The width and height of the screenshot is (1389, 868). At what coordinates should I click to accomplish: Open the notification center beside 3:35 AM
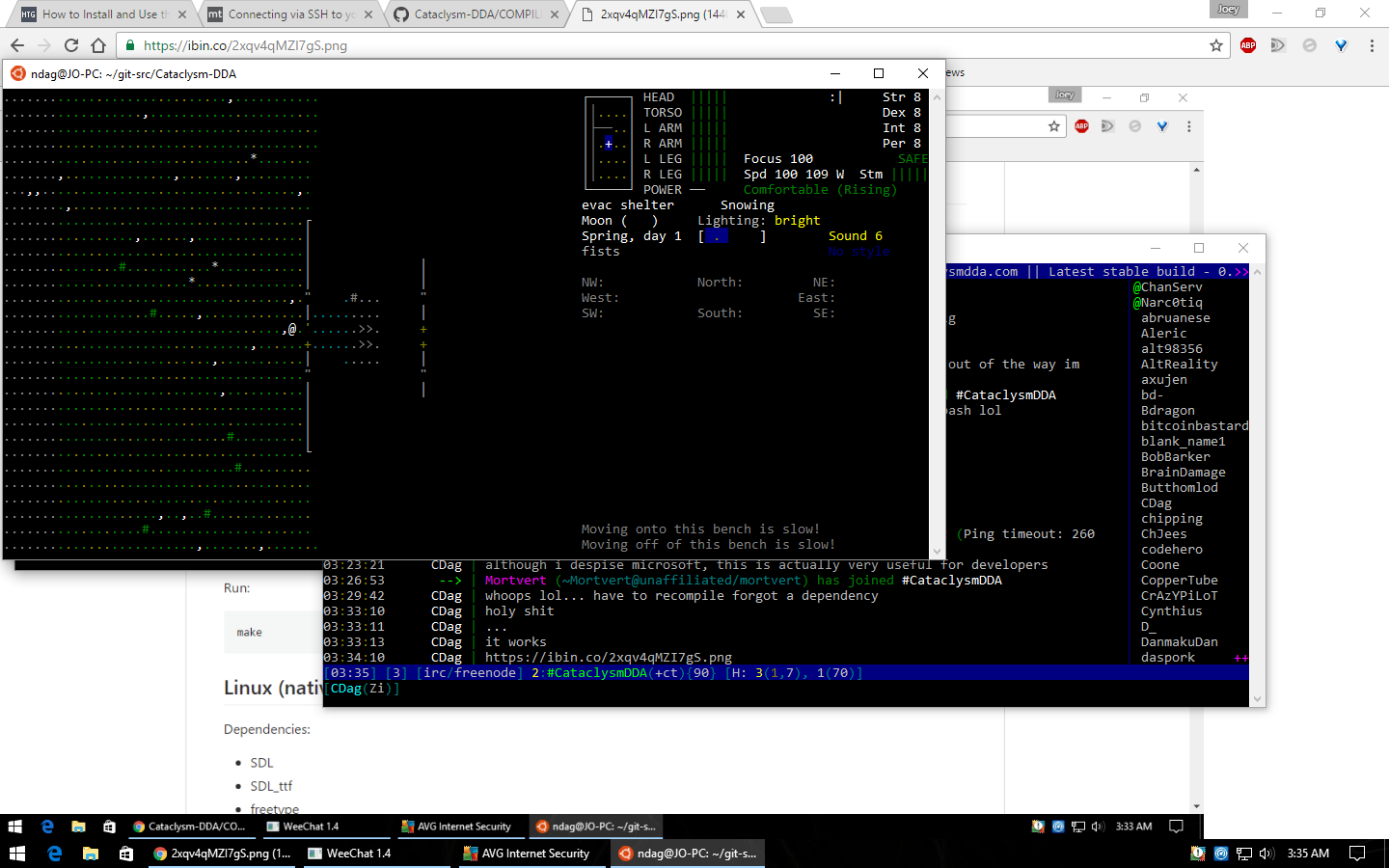pyautogui.click(x=1357, y=854)
